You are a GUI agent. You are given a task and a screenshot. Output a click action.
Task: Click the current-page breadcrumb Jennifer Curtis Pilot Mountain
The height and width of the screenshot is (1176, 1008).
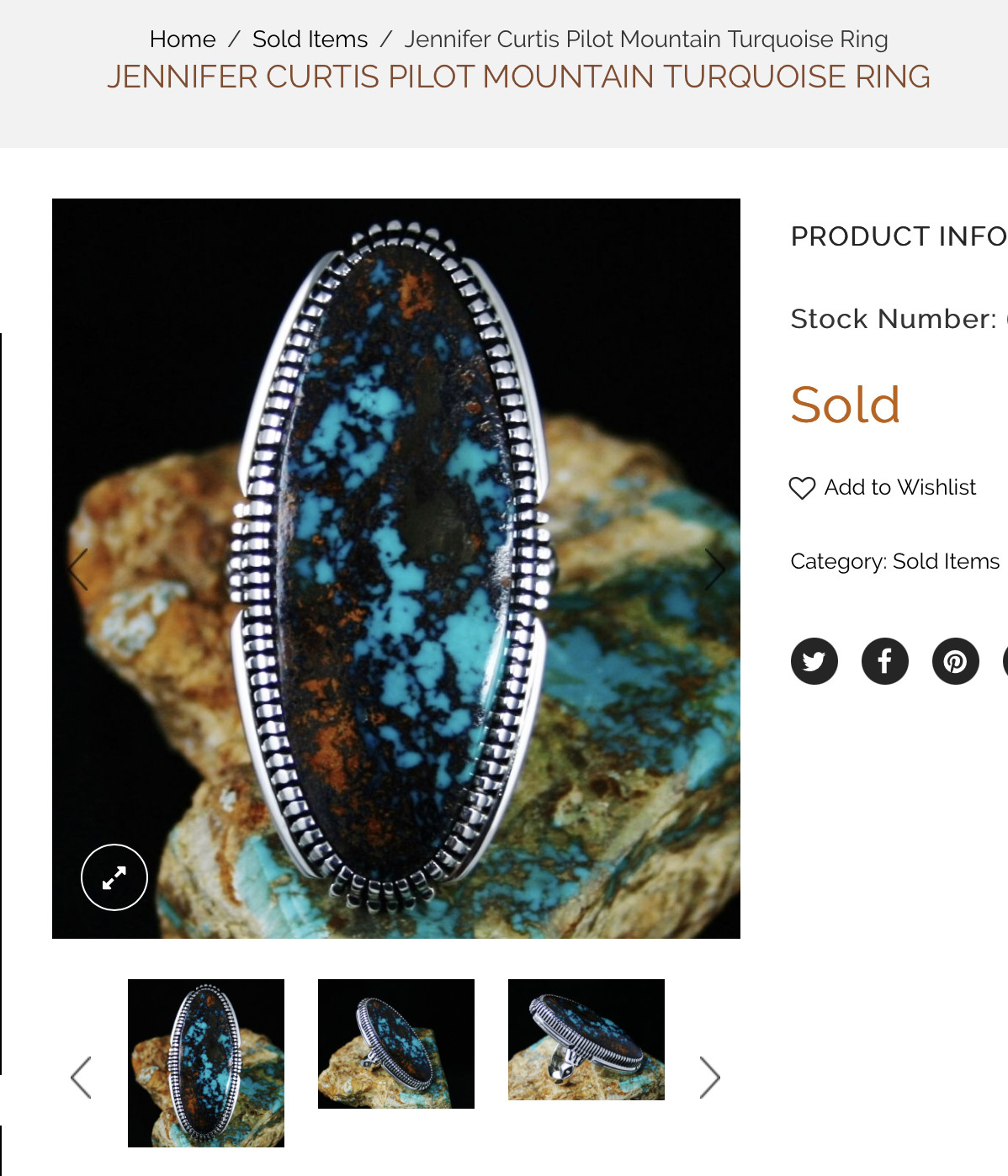[646, 40]
